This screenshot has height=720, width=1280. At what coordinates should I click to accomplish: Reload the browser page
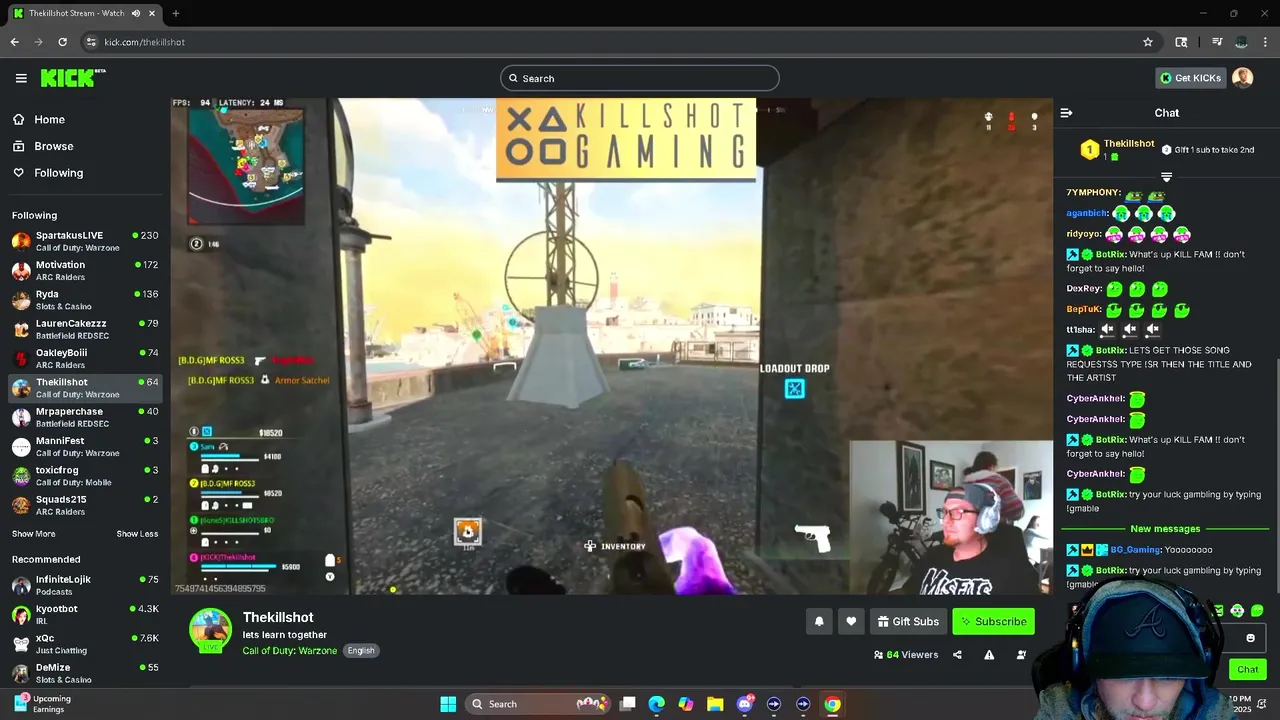62,42
